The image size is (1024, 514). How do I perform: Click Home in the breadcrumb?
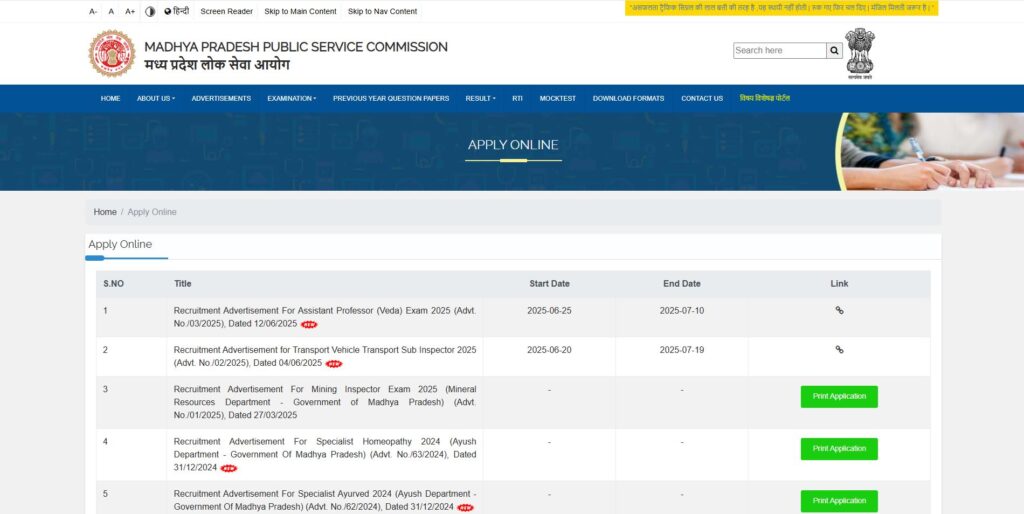tap(105, 212)
